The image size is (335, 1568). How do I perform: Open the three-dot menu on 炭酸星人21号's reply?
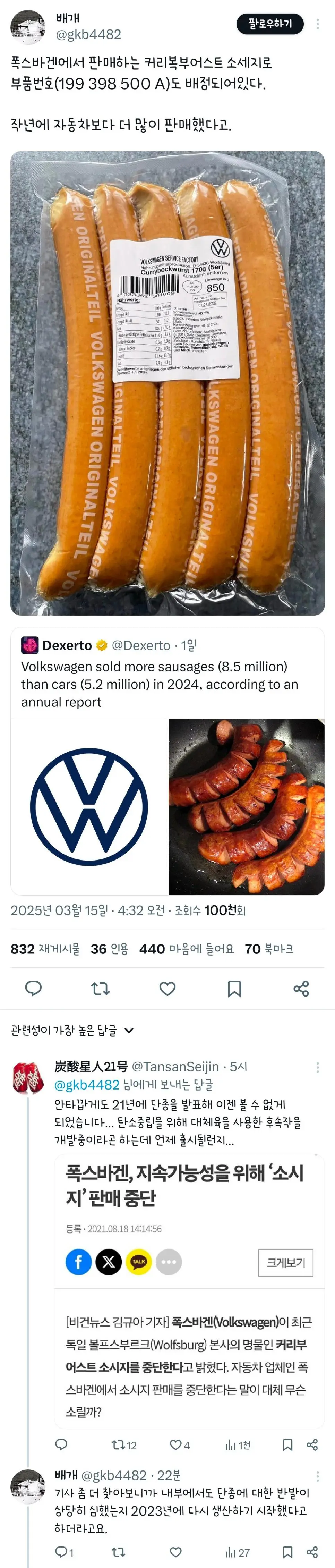317,1067
